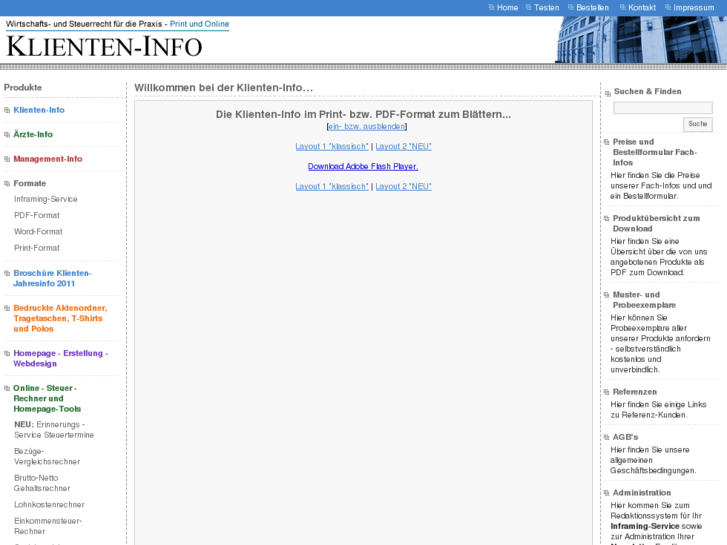The image size is (727, 545).
Task: Click the bullet icon beside Ärzte-Info
Action: coord(7,135)
